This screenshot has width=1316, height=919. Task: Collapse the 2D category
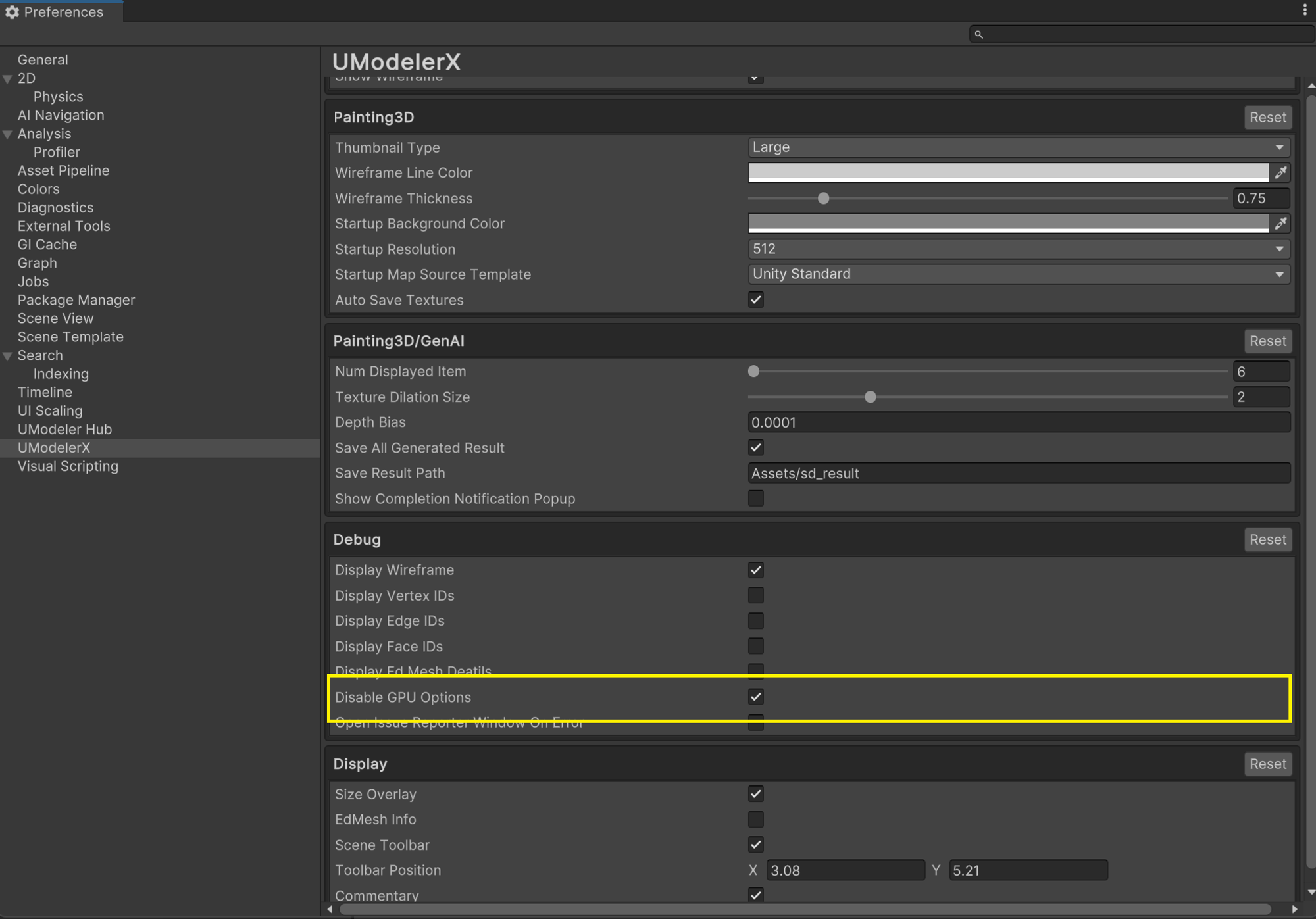point(8,79)
